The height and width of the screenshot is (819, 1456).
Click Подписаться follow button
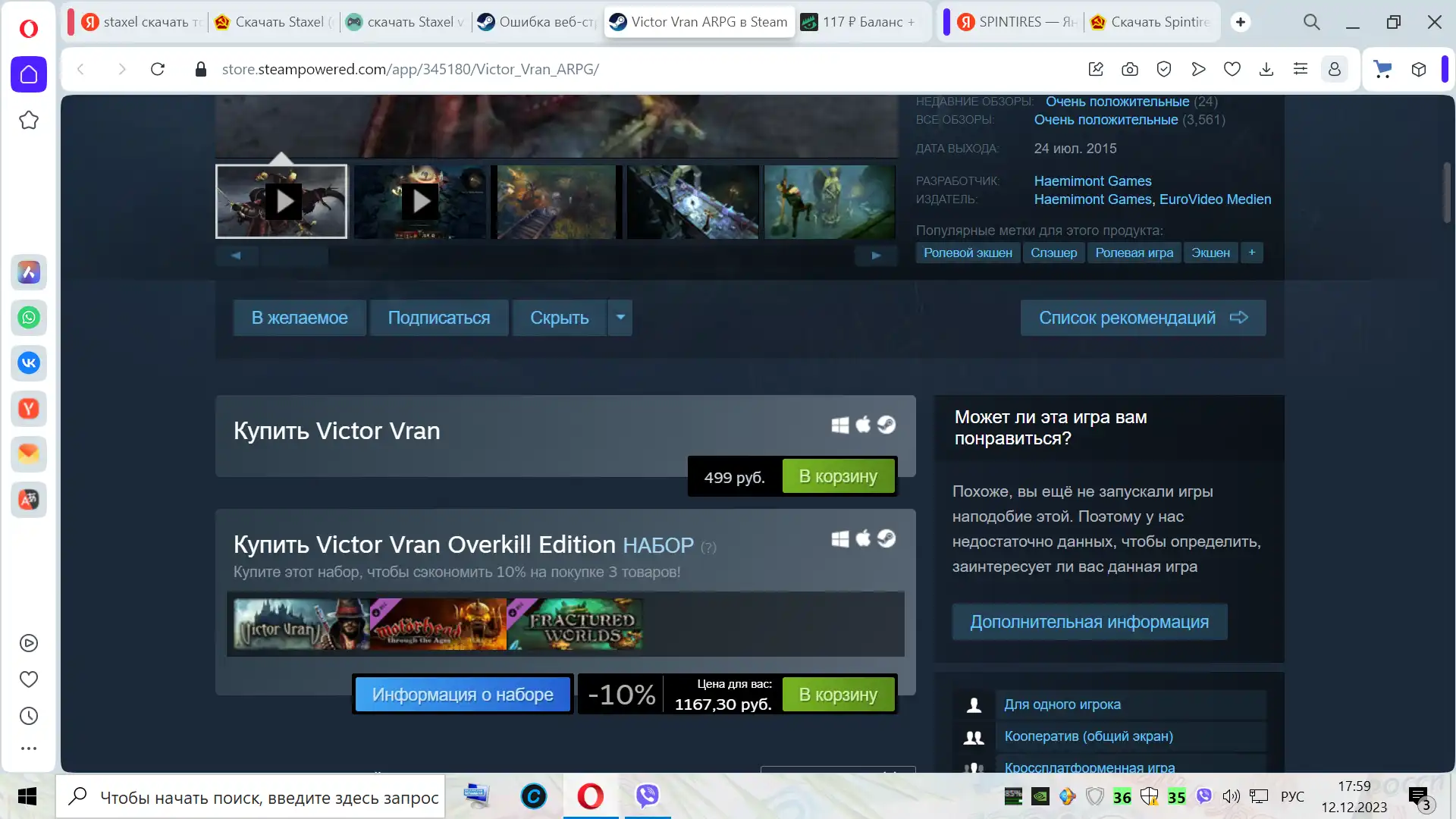point(439,318)
